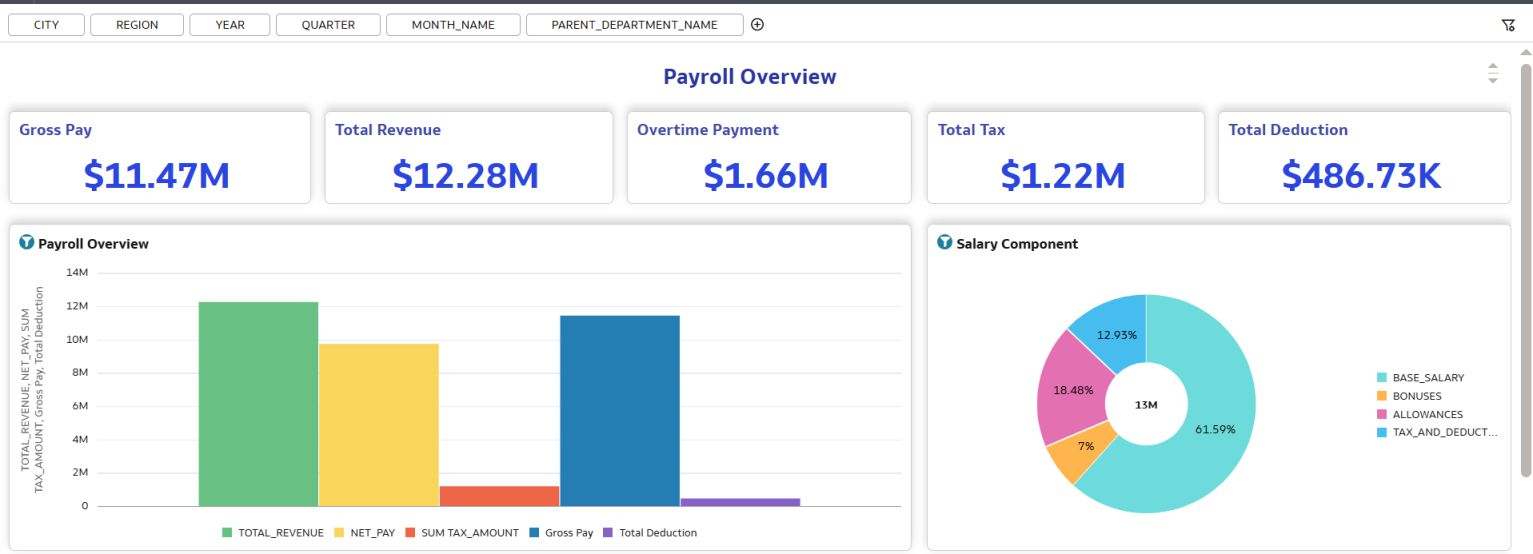Click the orange BONUSES legend swatch
The image size is (1533, 554).
pyautogui.click(x=1382, y=396)
